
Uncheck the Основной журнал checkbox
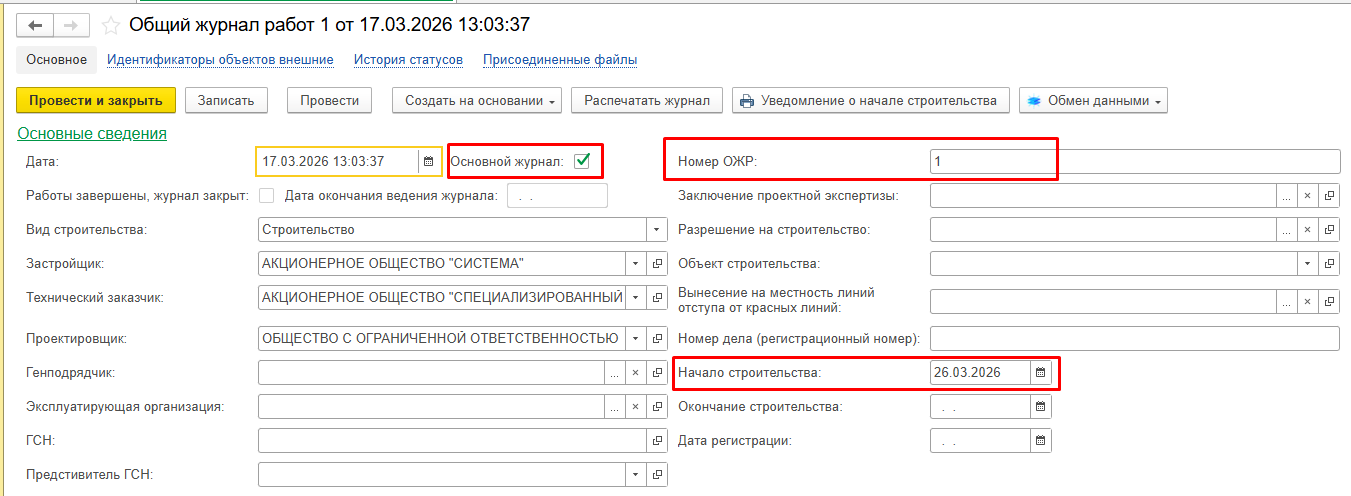582,161
